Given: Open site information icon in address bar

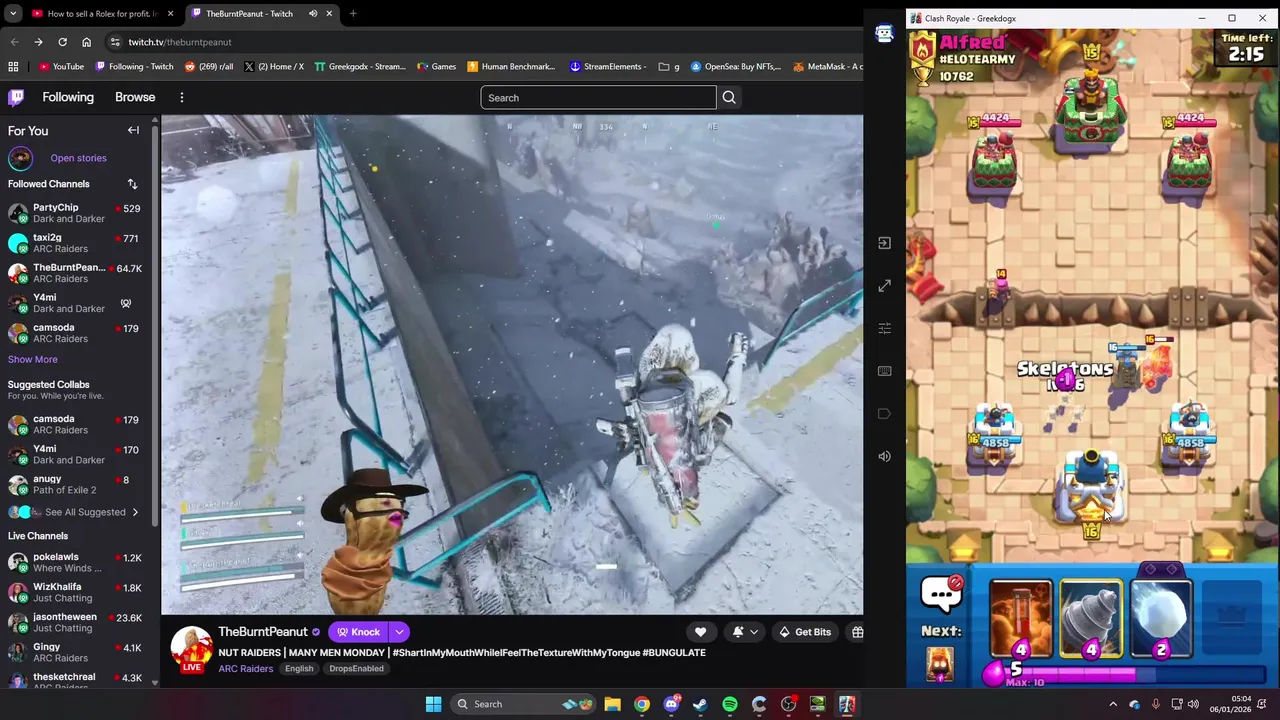Looking at the screenshot, I should pos(115,42).
